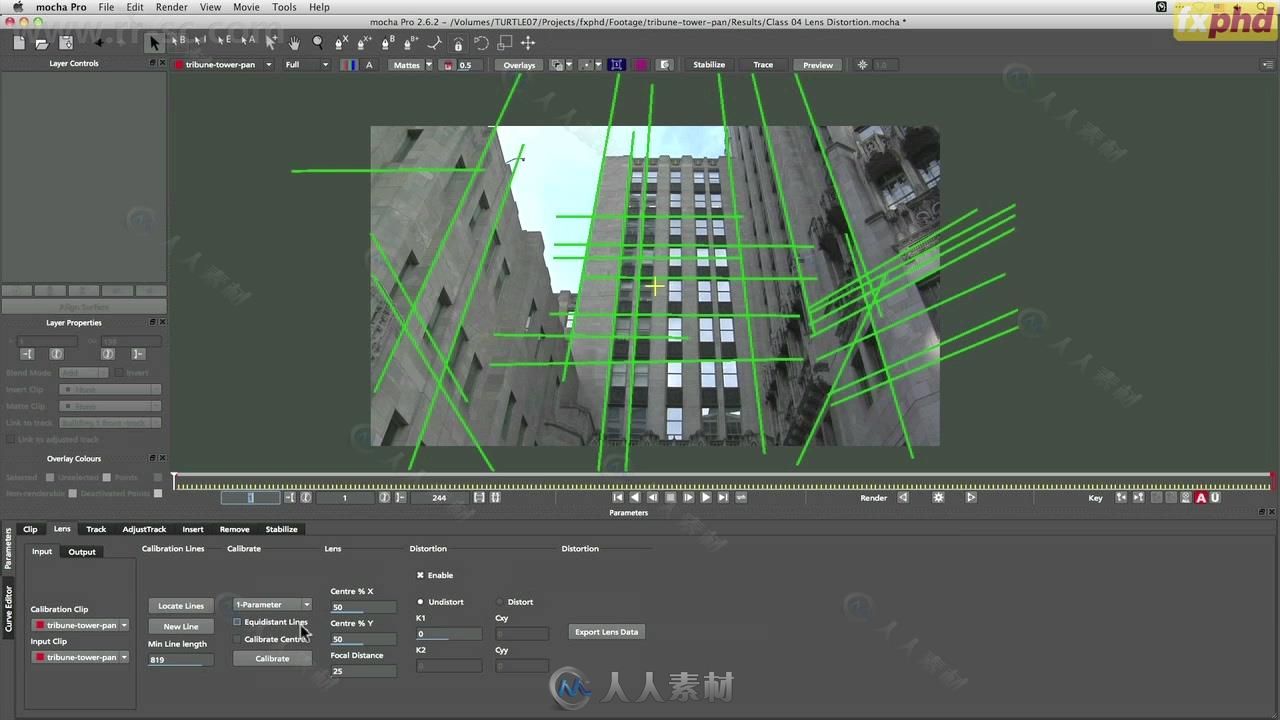This screenshot has width=1280, height=720.
Task: Expand the point display dropdown arrow
Action: 598,65
